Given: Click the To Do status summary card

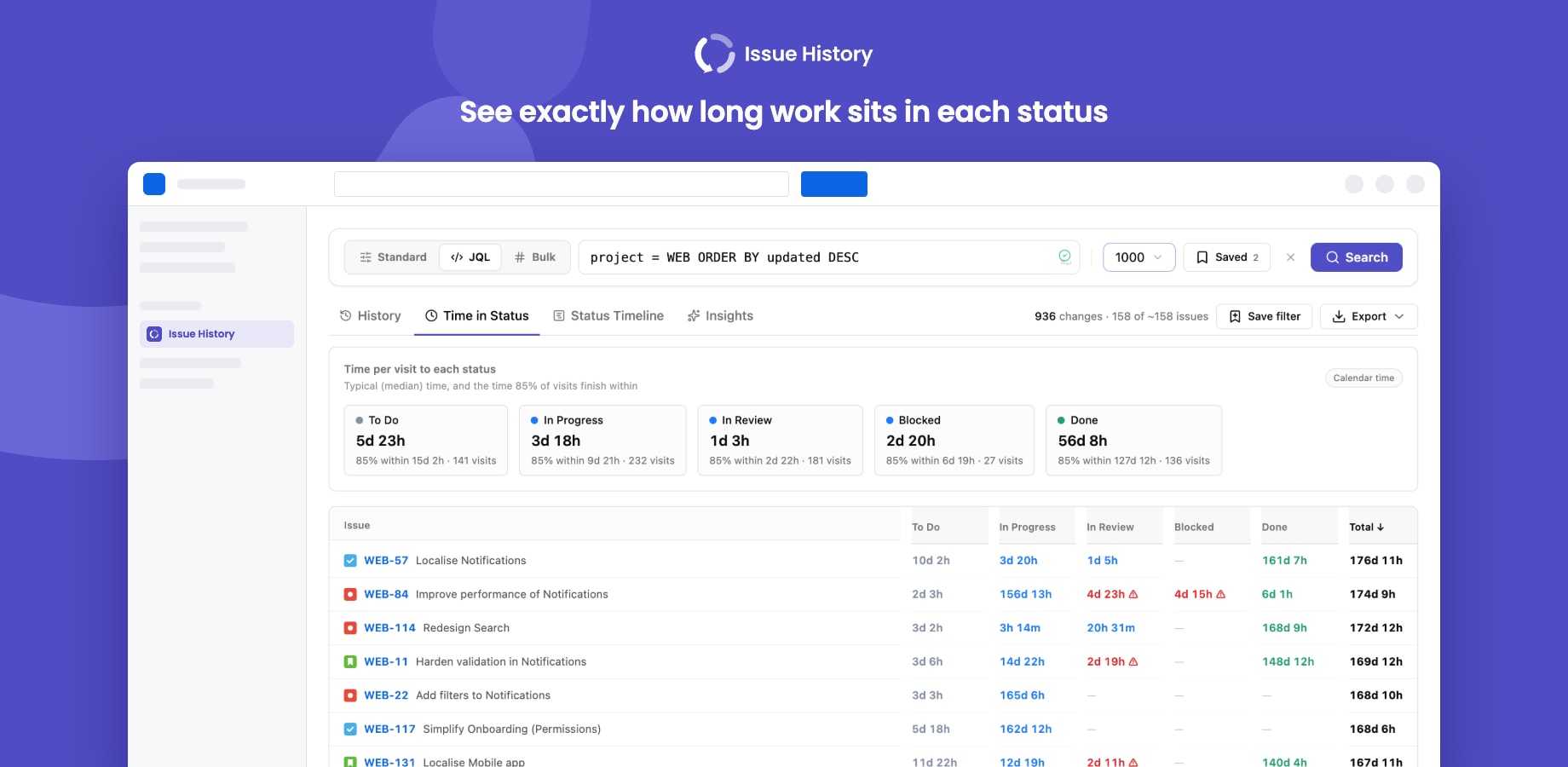Looking at the screenshot, I should 426,441.
